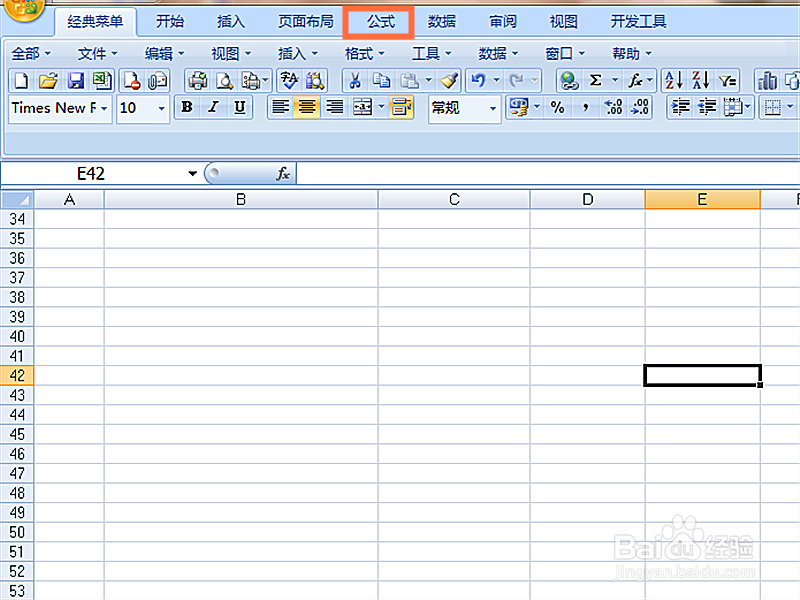Screen dimensions: 800x600
Task: Undo the last action
Action: [x=478, y=81]
